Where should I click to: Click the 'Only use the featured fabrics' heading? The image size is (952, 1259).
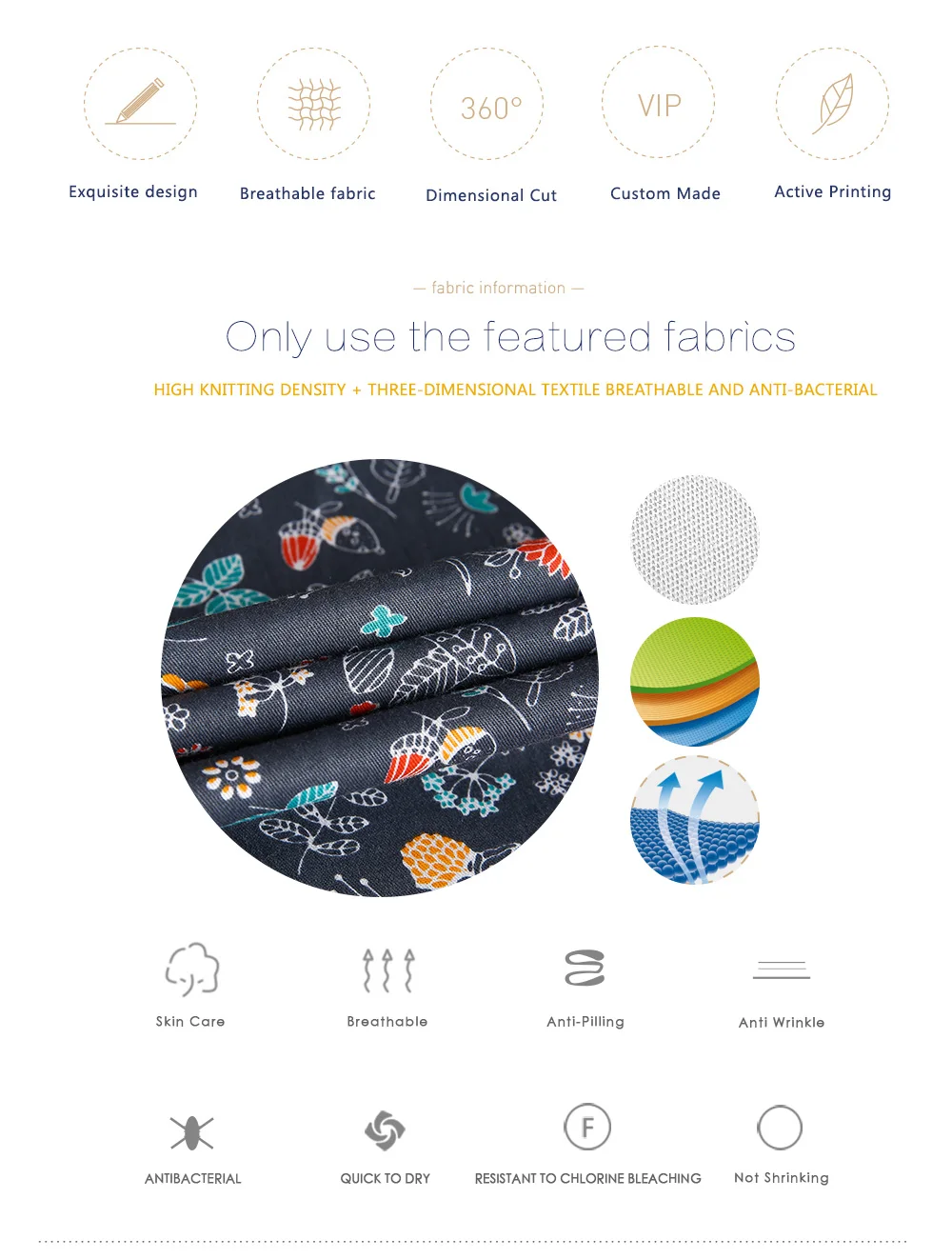point(510,337)
